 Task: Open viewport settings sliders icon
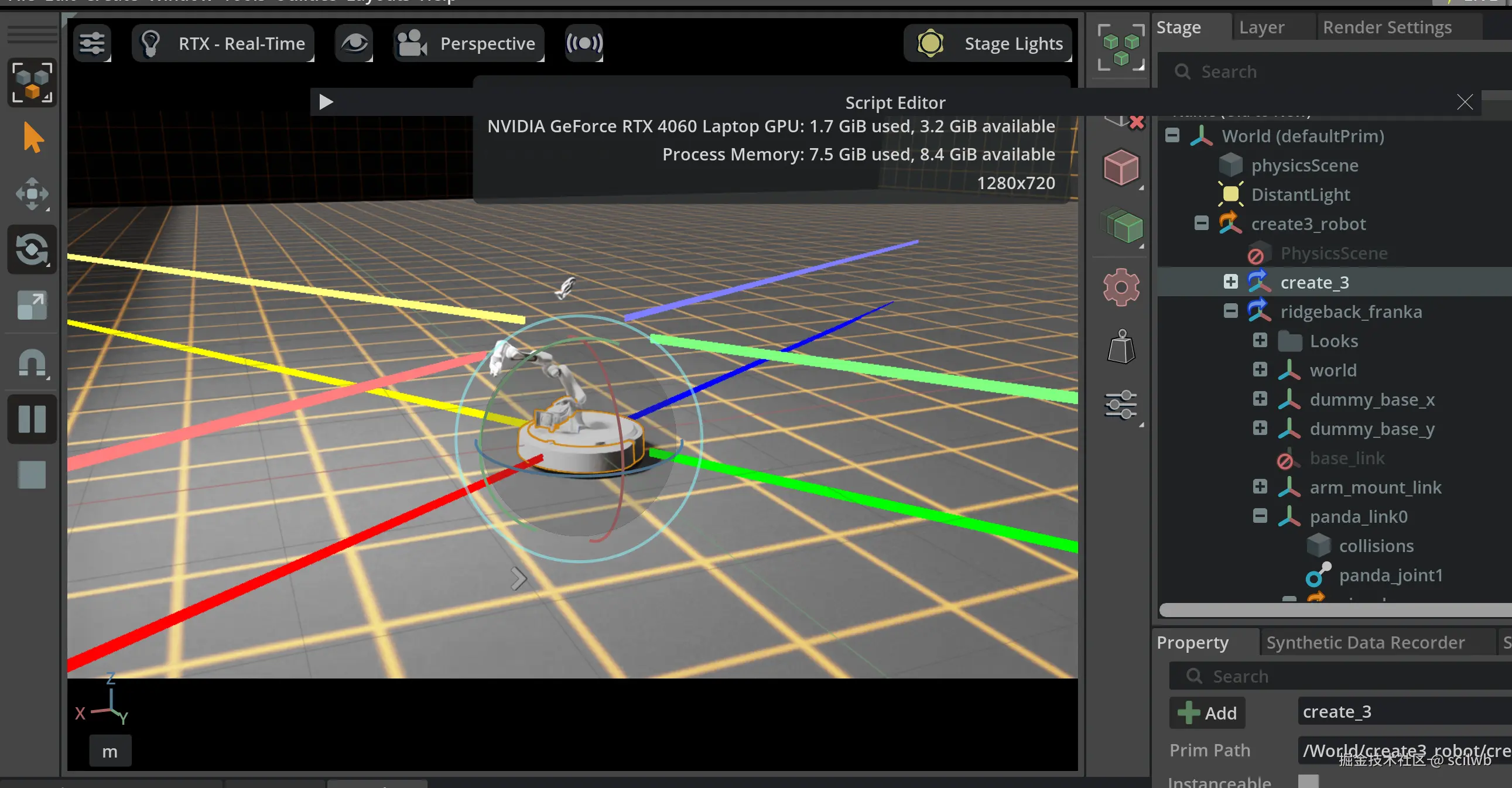(x=92, y=43)
